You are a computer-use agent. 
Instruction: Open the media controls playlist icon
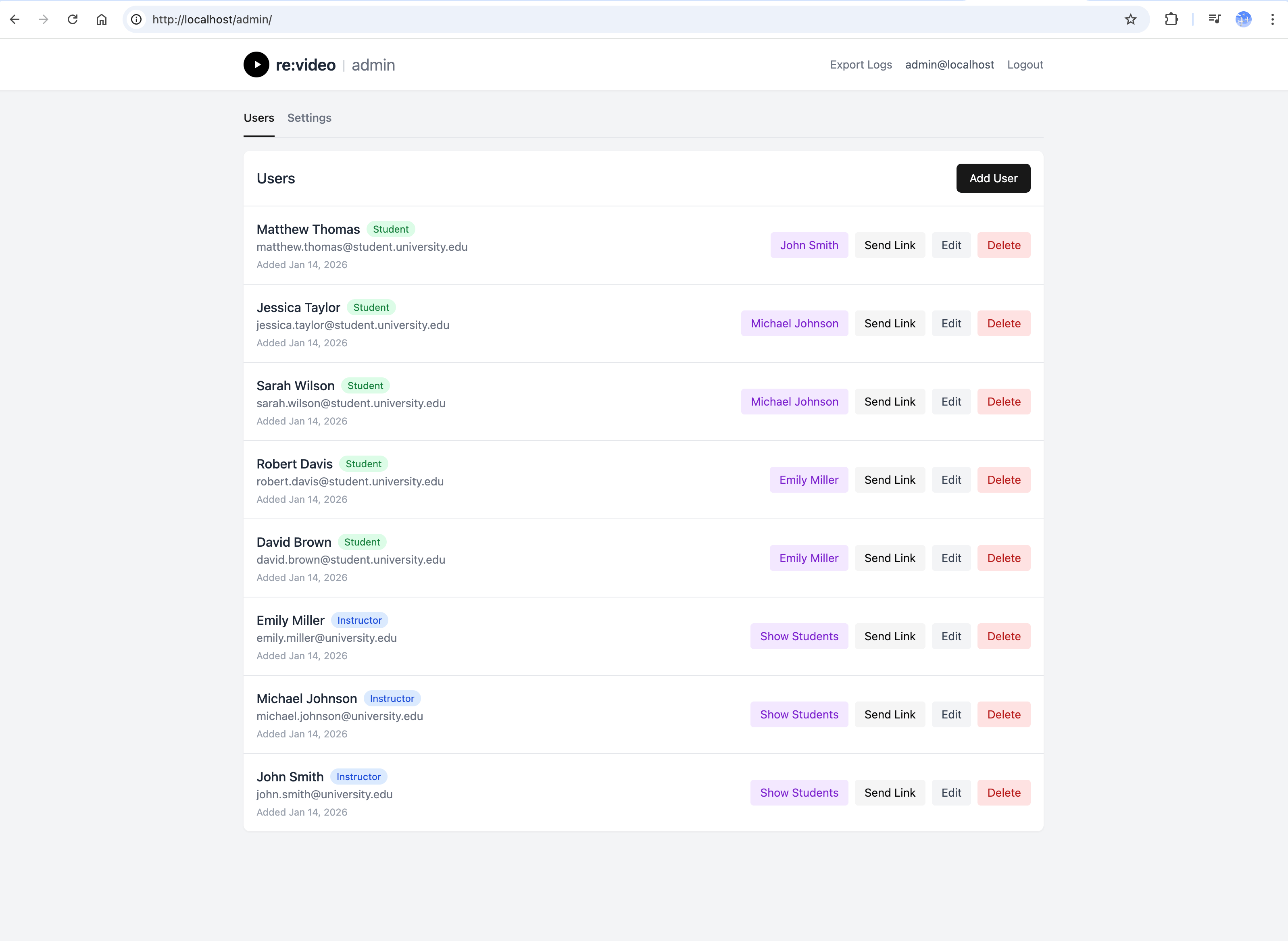pos(1215,19)
